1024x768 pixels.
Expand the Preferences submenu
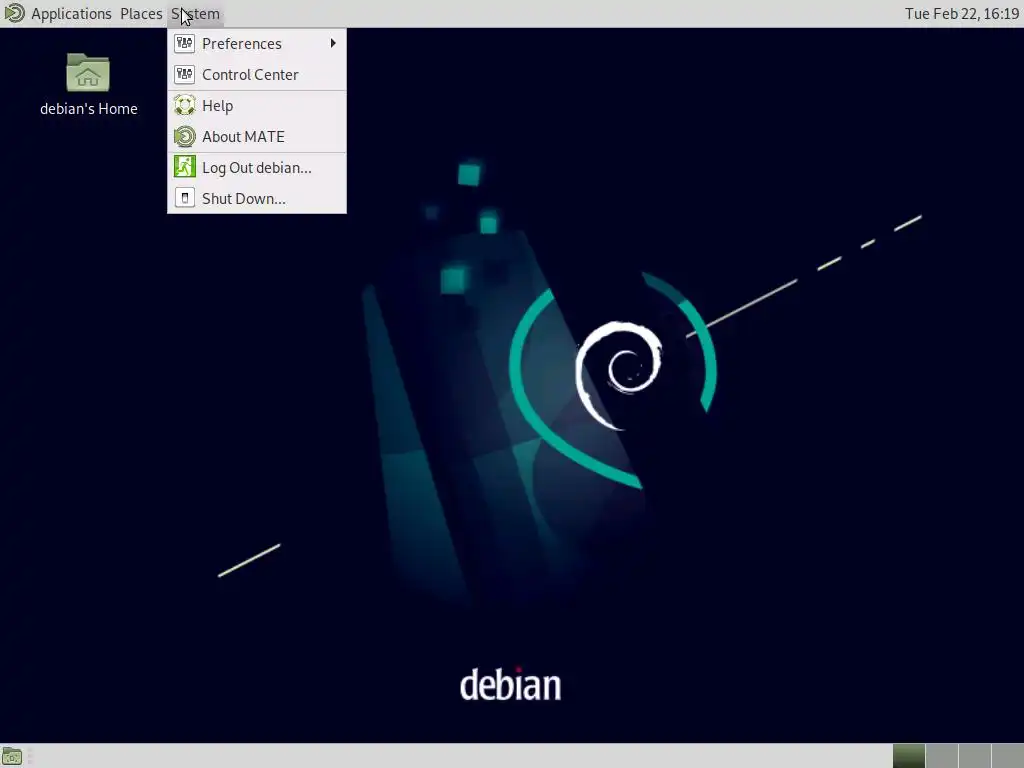257,44
